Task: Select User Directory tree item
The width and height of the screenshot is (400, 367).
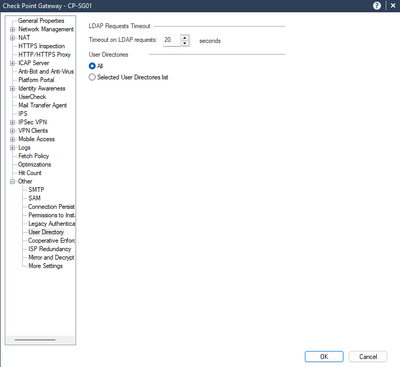Action: 46,232
